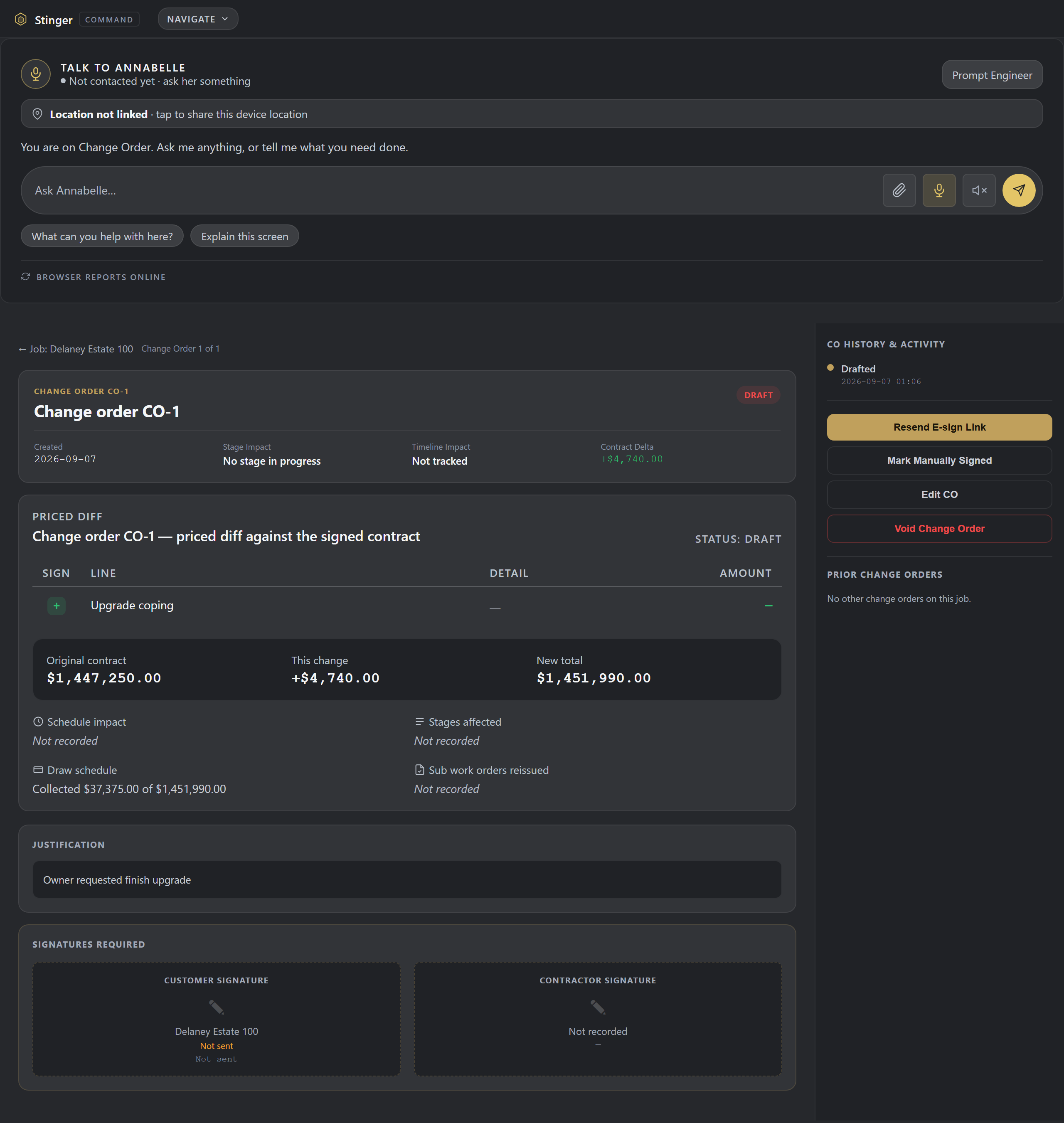Open the Navigate dropdown menu
The width and height of the screenshot is (1064, 1123).
(x=198, y=19)
